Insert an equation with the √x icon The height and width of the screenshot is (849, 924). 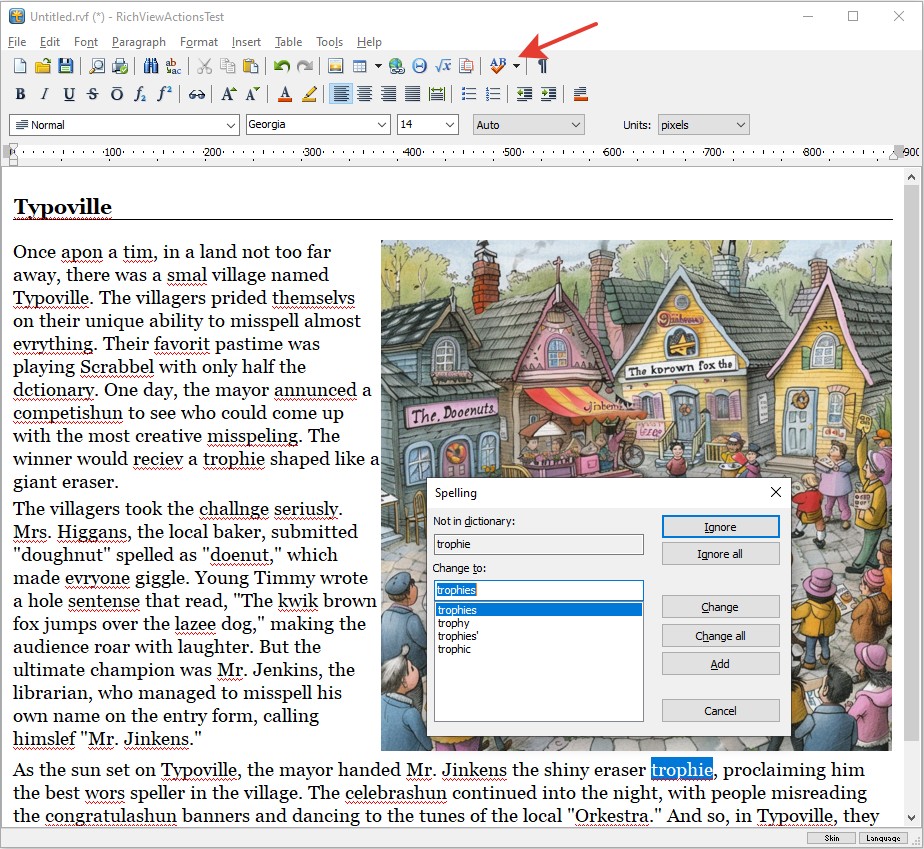(x=443, y=65)
